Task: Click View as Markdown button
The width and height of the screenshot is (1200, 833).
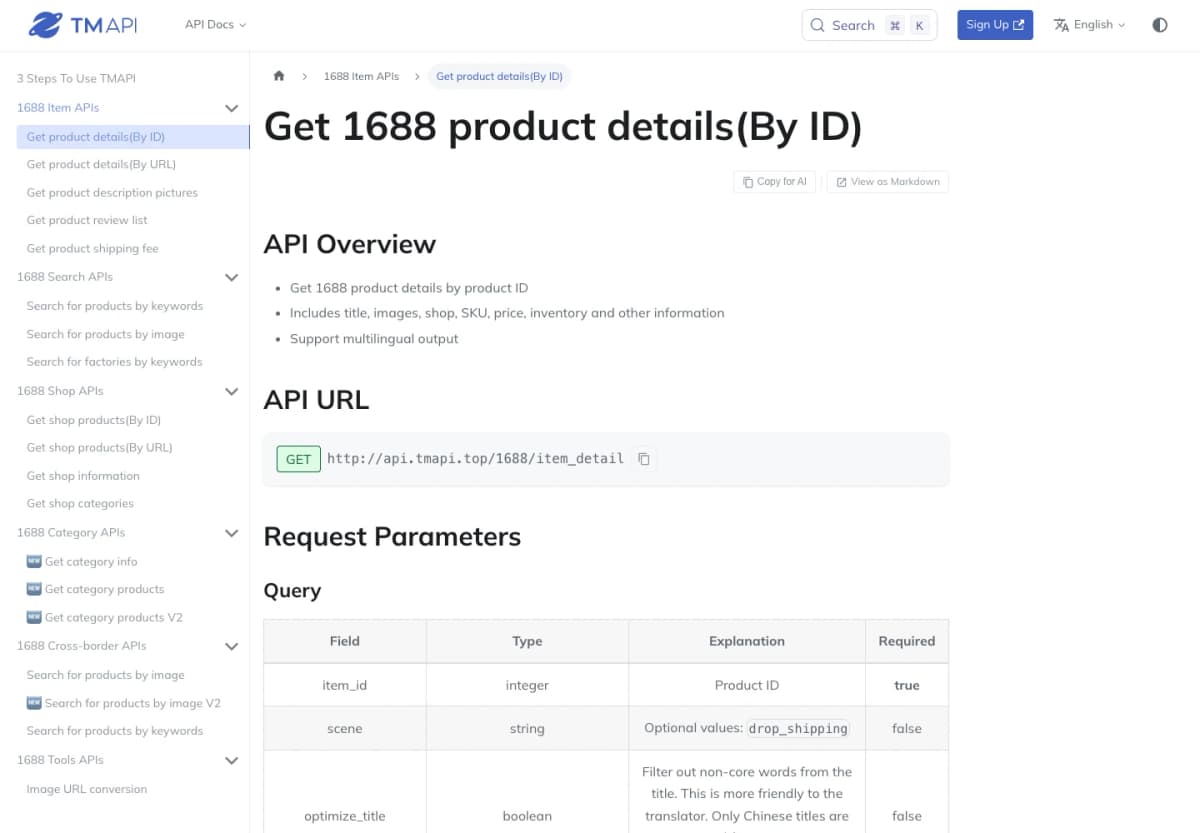Action: coord(888,182)
